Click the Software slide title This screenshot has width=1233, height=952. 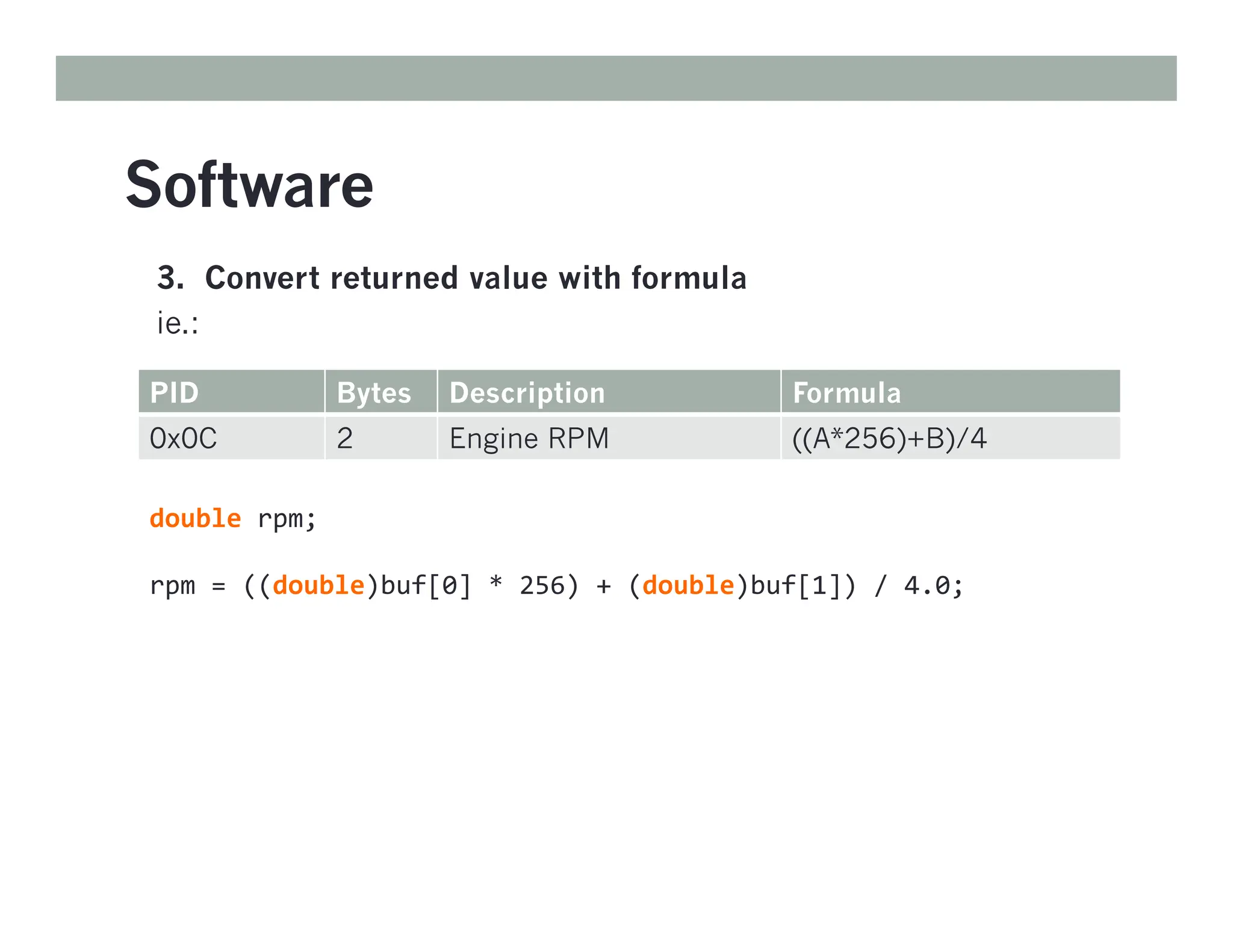click(x=249, y=185)
